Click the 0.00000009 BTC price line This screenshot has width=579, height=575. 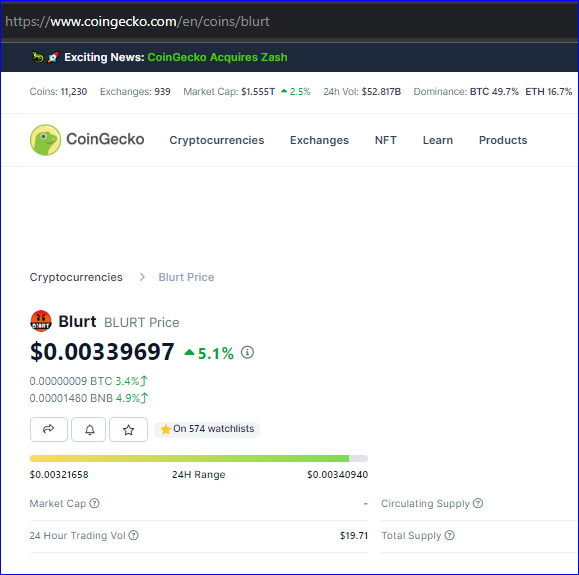pyautogui.click(x=88, y=381)
